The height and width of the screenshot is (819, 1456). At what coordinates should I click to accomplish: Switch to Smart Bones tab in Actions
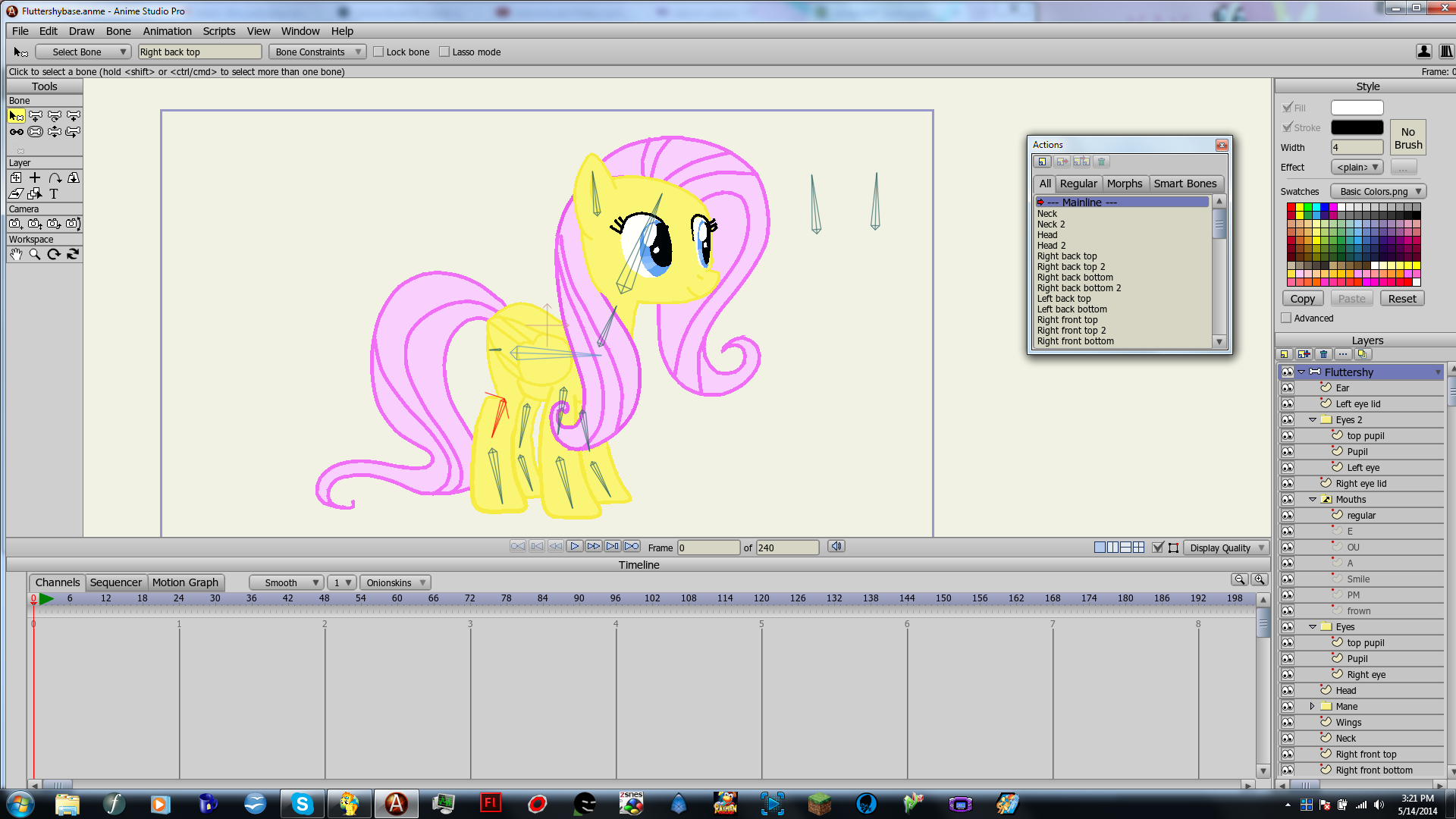[1185, 184]
